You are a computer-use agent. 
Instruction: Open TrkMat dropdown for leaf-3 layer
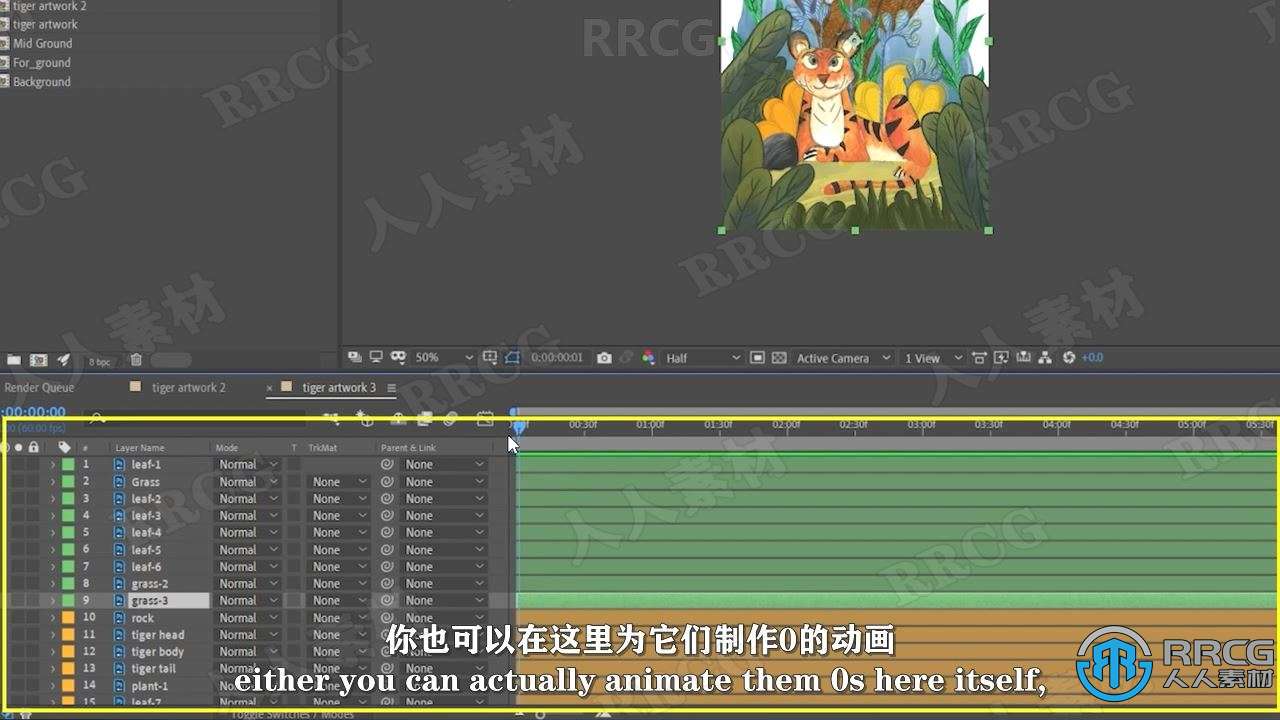point(339,515)
